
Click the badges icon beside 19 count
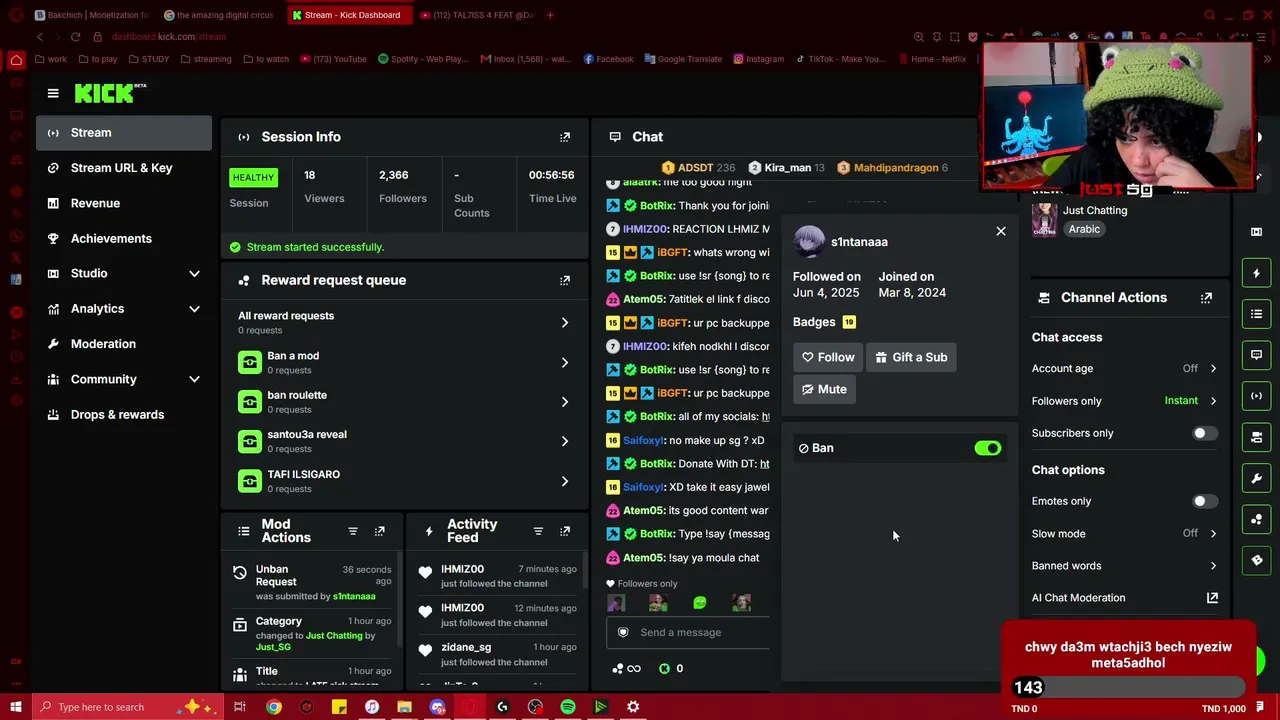pyautogui.click(x=849, y=322)
